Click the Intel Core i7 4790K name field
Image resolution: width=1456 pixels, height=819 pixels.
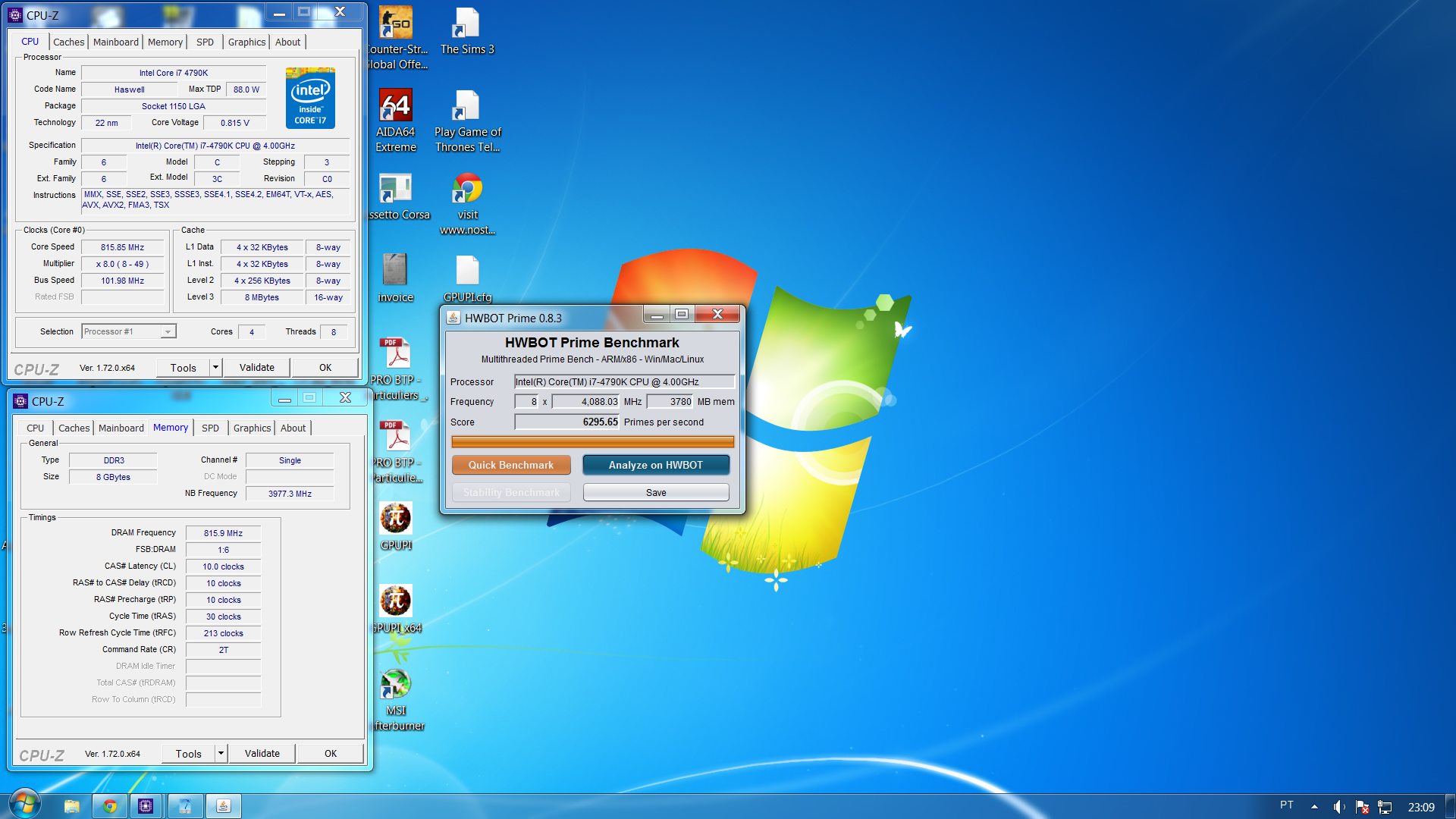pyautogui.click(x=174, y=74)
